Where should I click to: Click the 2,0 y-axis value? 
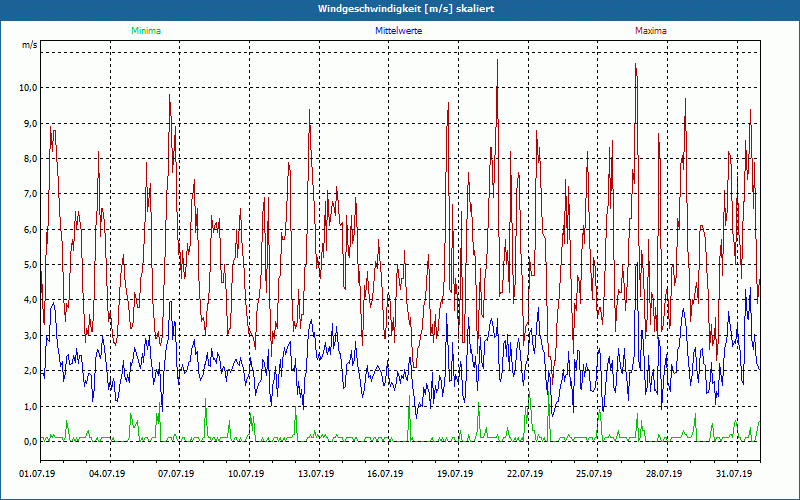coord(30,370)
